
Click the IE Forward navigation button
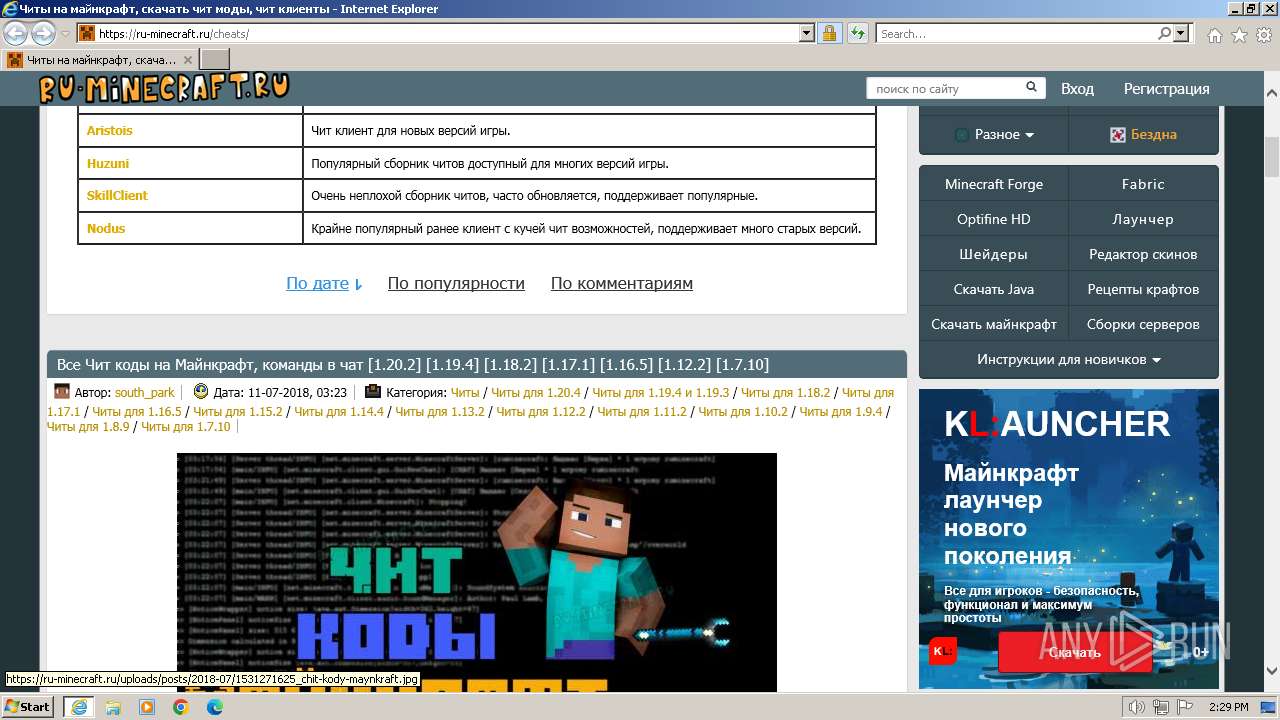pos(43,33)
